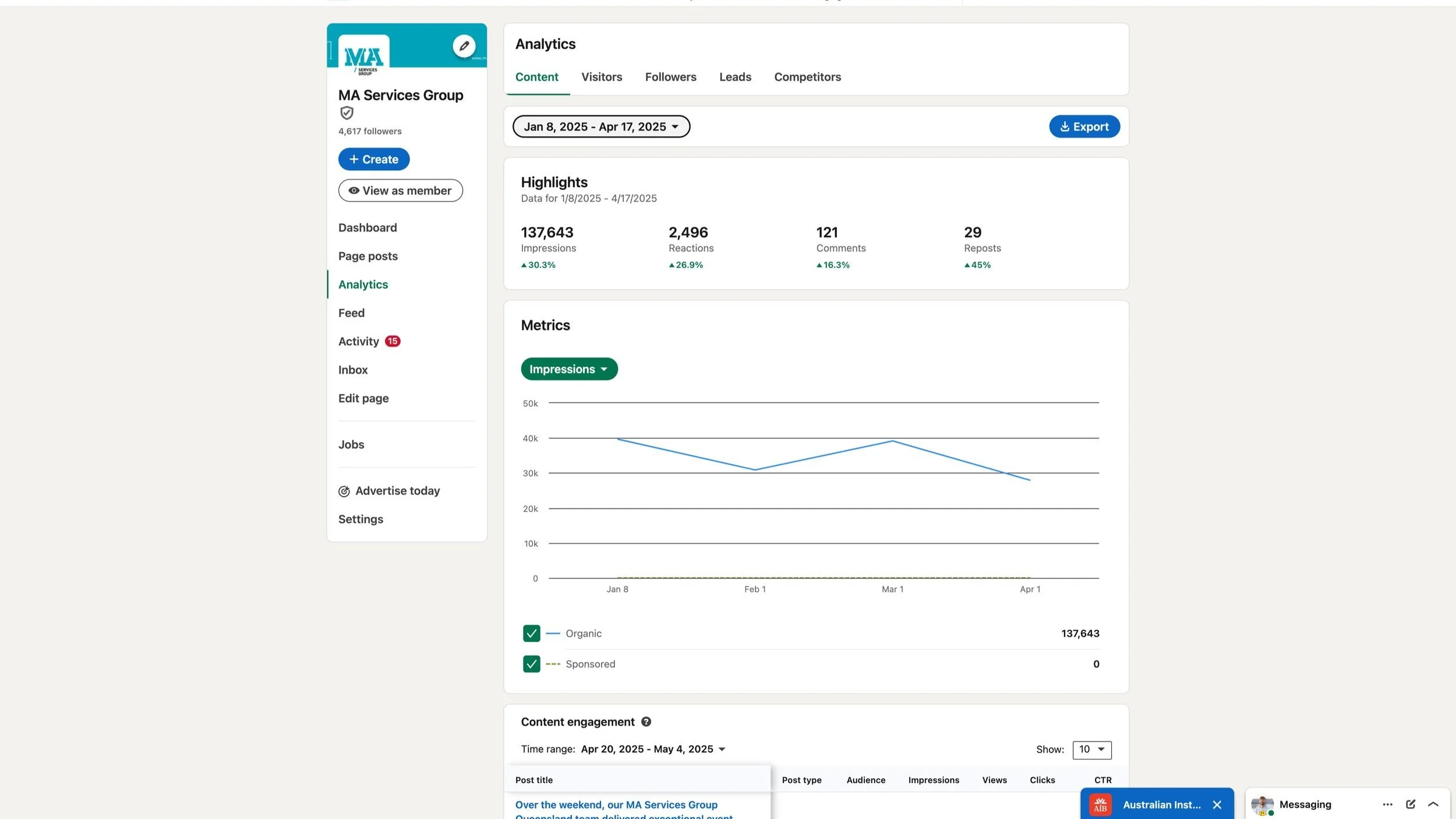Uncheck the Organic series checkbox
This screenshot has width=1456, height=819.
pos(531,633)
